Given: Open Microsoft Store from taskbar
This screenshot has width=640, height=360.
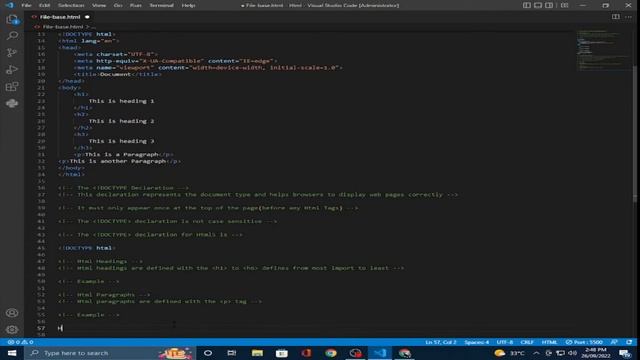Looking at the screenshot, I should coord(282,353).
